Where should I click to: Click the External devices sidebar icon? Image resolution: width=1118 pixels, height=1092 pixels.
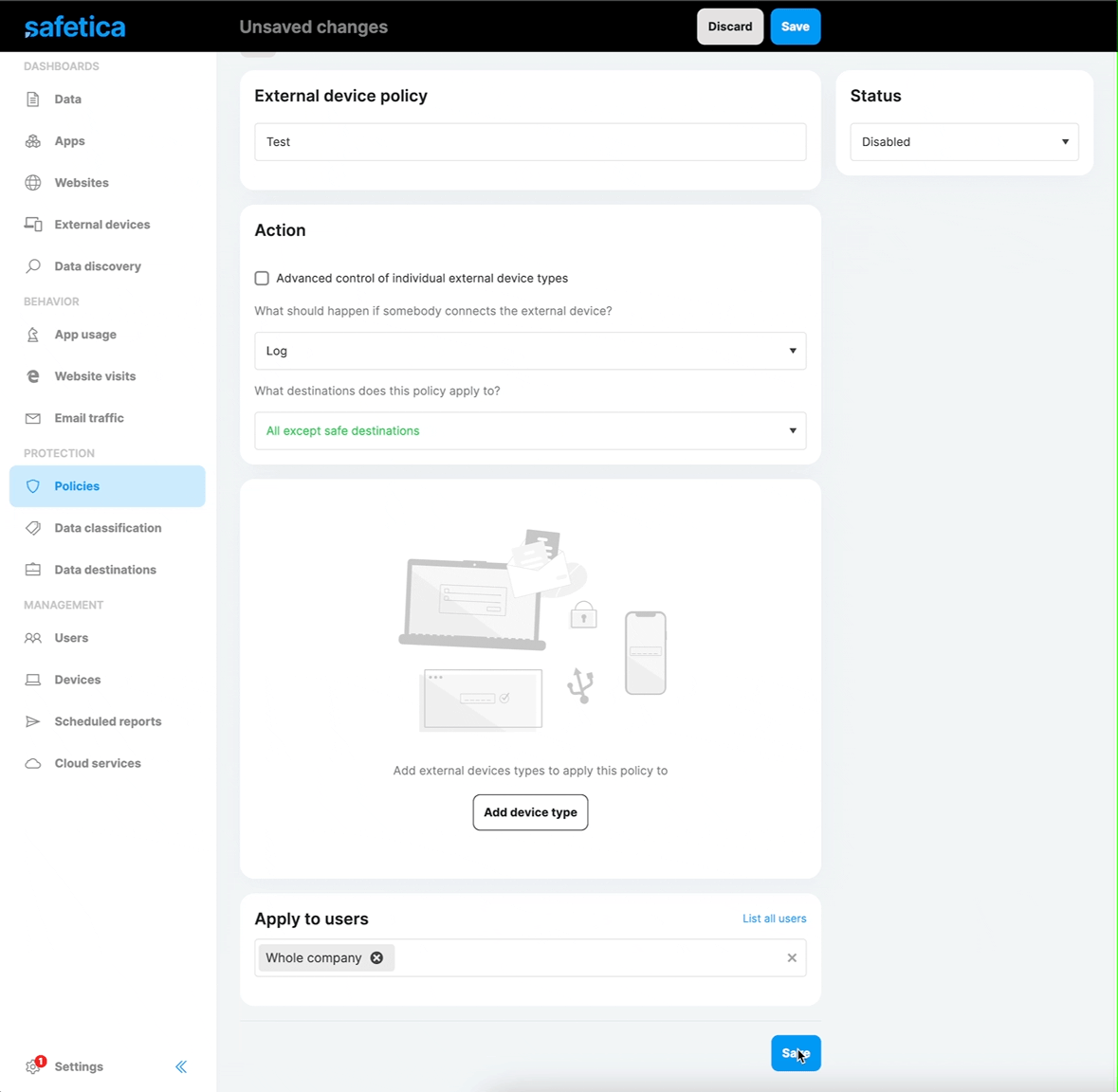point(33,225)
